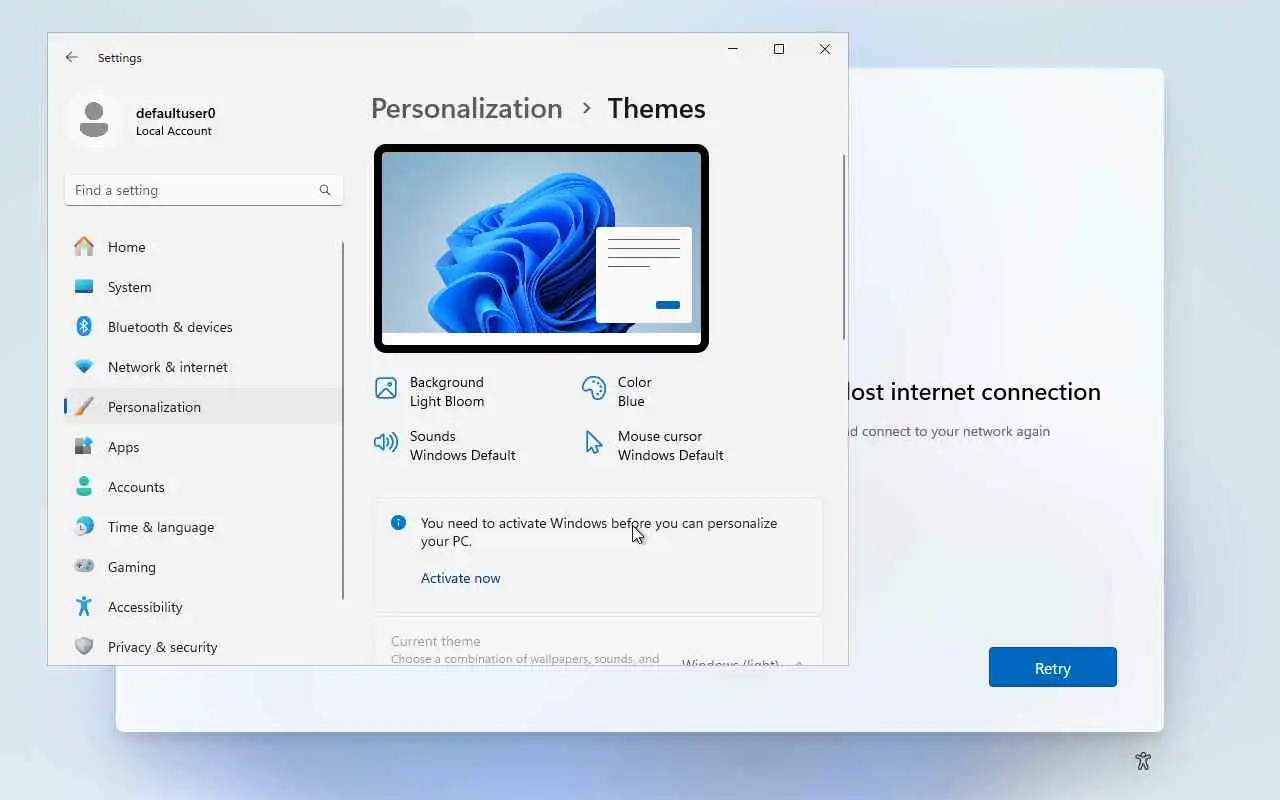Click the blue info icon in the activation notice
The height and width of the screenshot is (800, 1280).
coord(398,522)
